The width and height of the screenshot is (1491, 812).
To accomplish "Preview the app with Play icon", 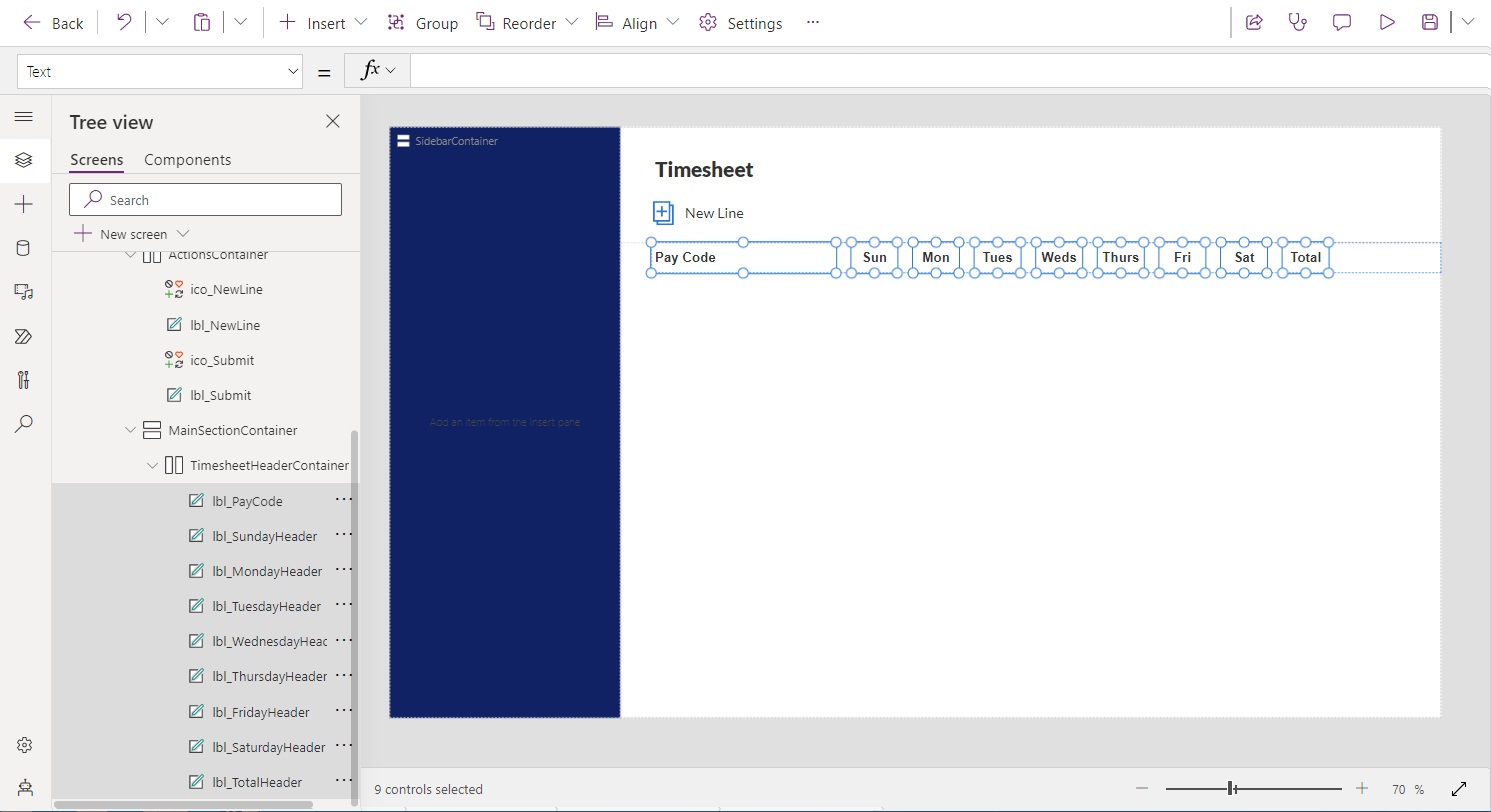I will click(x=1387, y=22).
